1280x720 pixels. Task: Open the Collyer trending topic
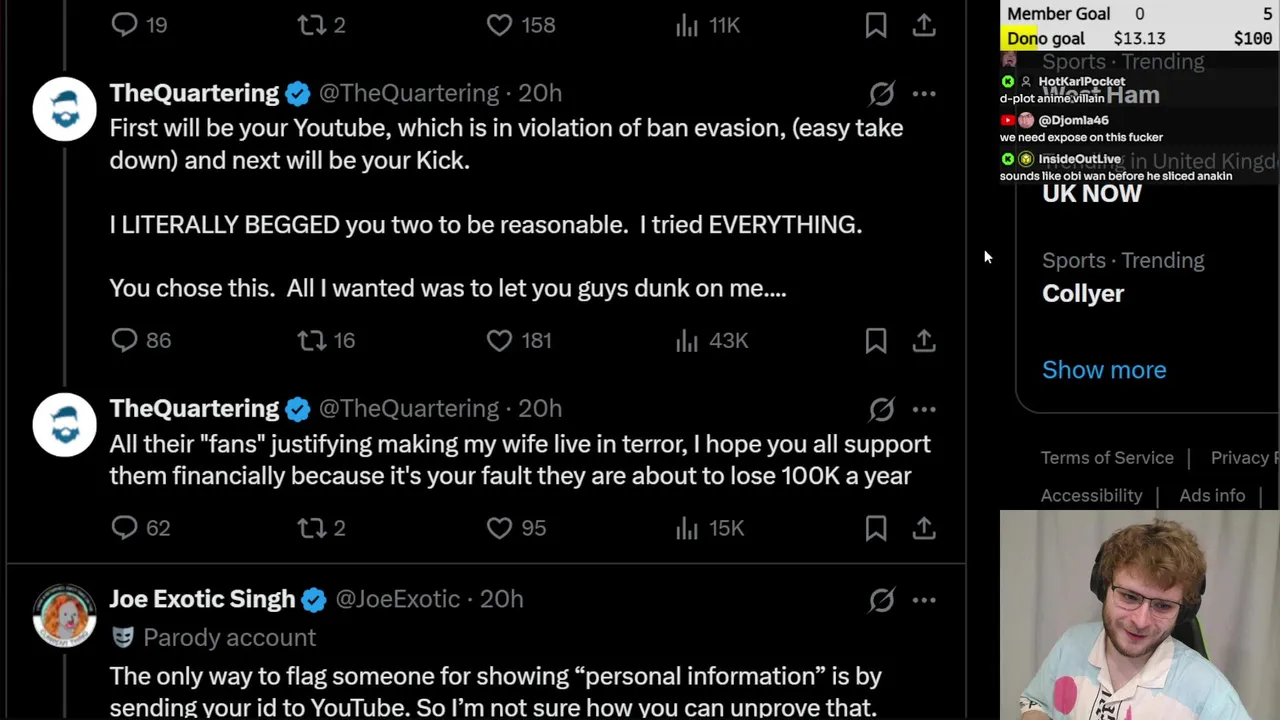point(1083,294)
